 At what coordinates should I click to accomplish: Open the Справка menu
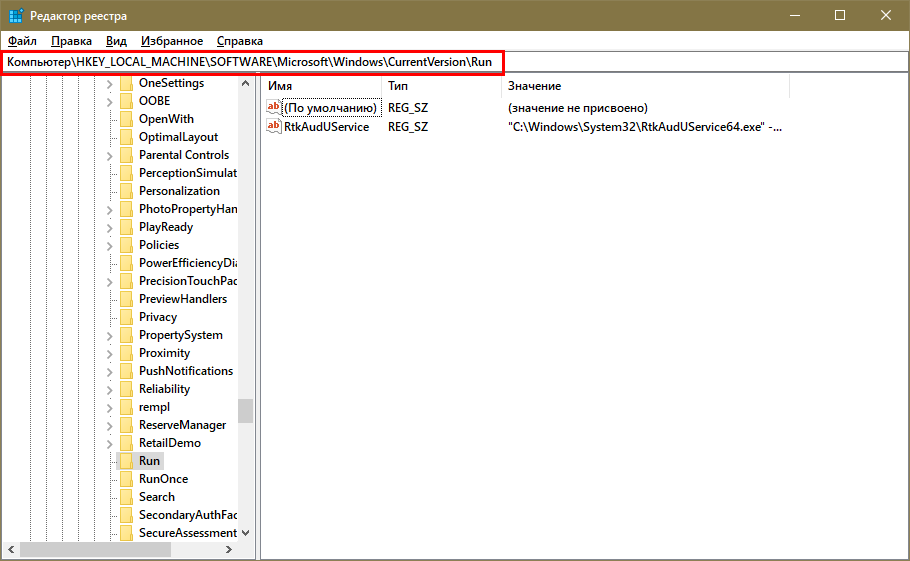coord(240,41)
